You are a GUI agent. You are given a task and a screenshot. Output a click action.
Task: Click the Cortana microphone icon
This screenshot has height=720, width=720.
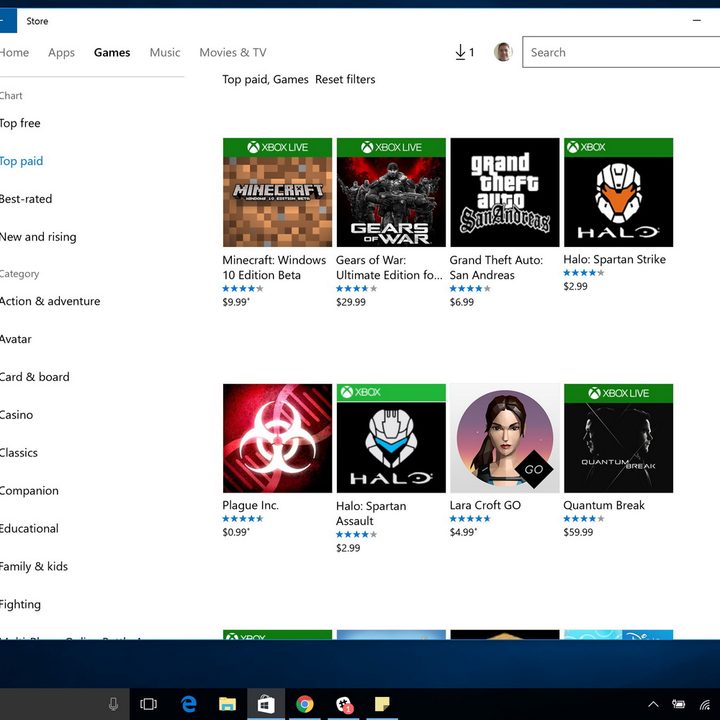point(113,703)
